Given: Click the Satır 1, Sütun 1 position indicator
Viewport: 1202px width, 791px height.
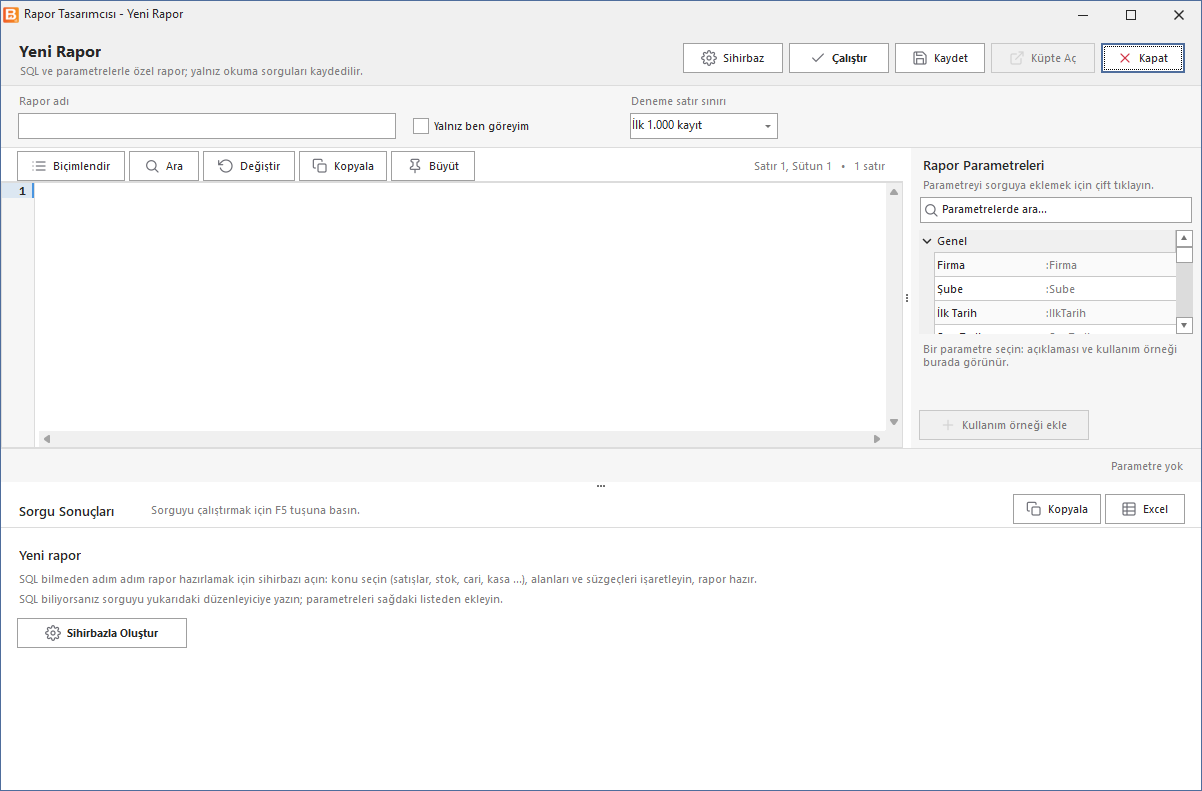Looking at the screenshot, I should [x=793, y=166].
